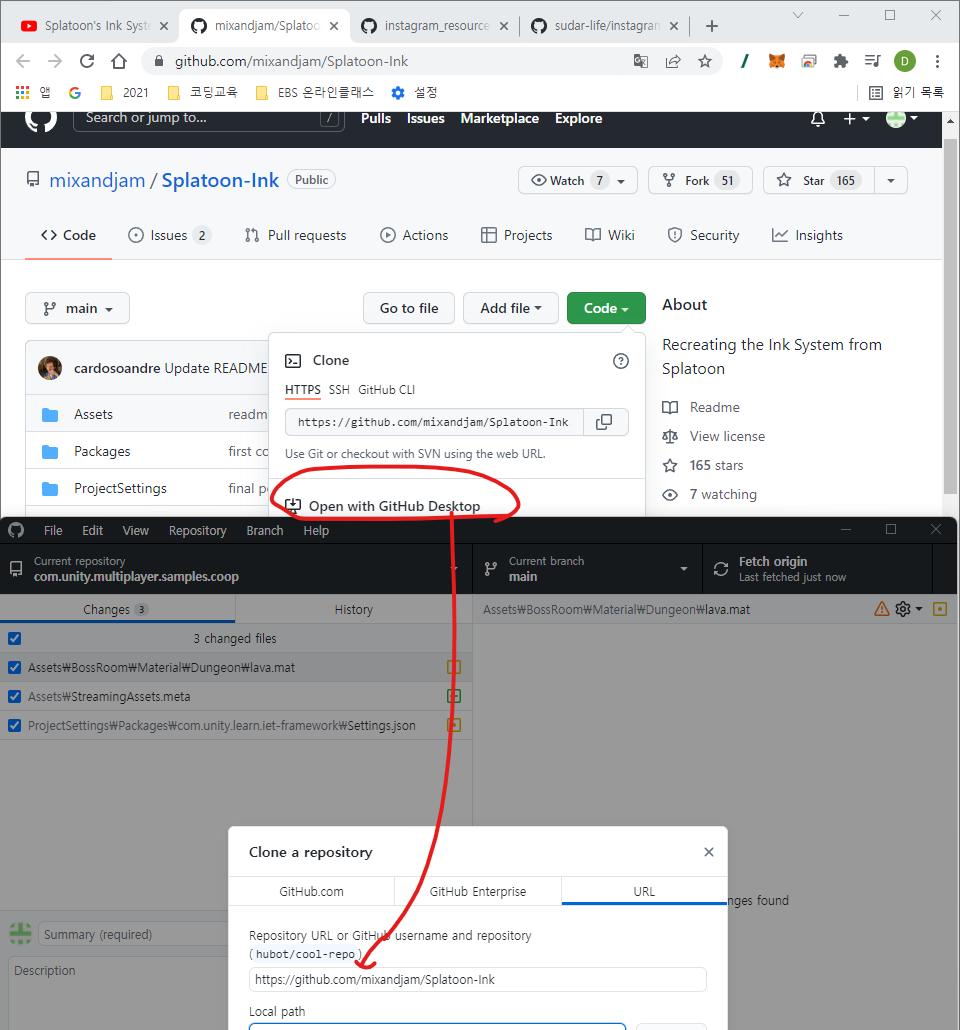
Task: Click the media control icon in Chrome toolbar
Action: pyautogui.click(x=873, y=61)
